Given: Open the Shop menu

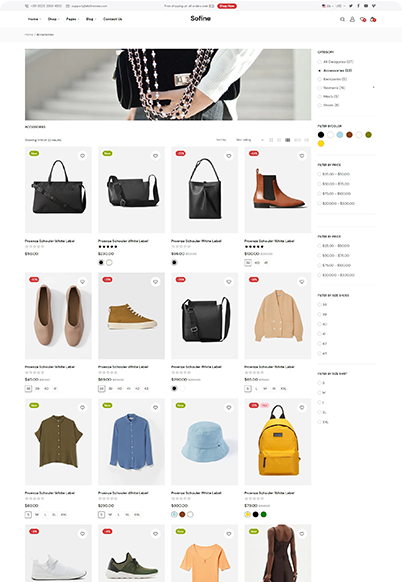Looking at the screenshot, I should [52, 19].
